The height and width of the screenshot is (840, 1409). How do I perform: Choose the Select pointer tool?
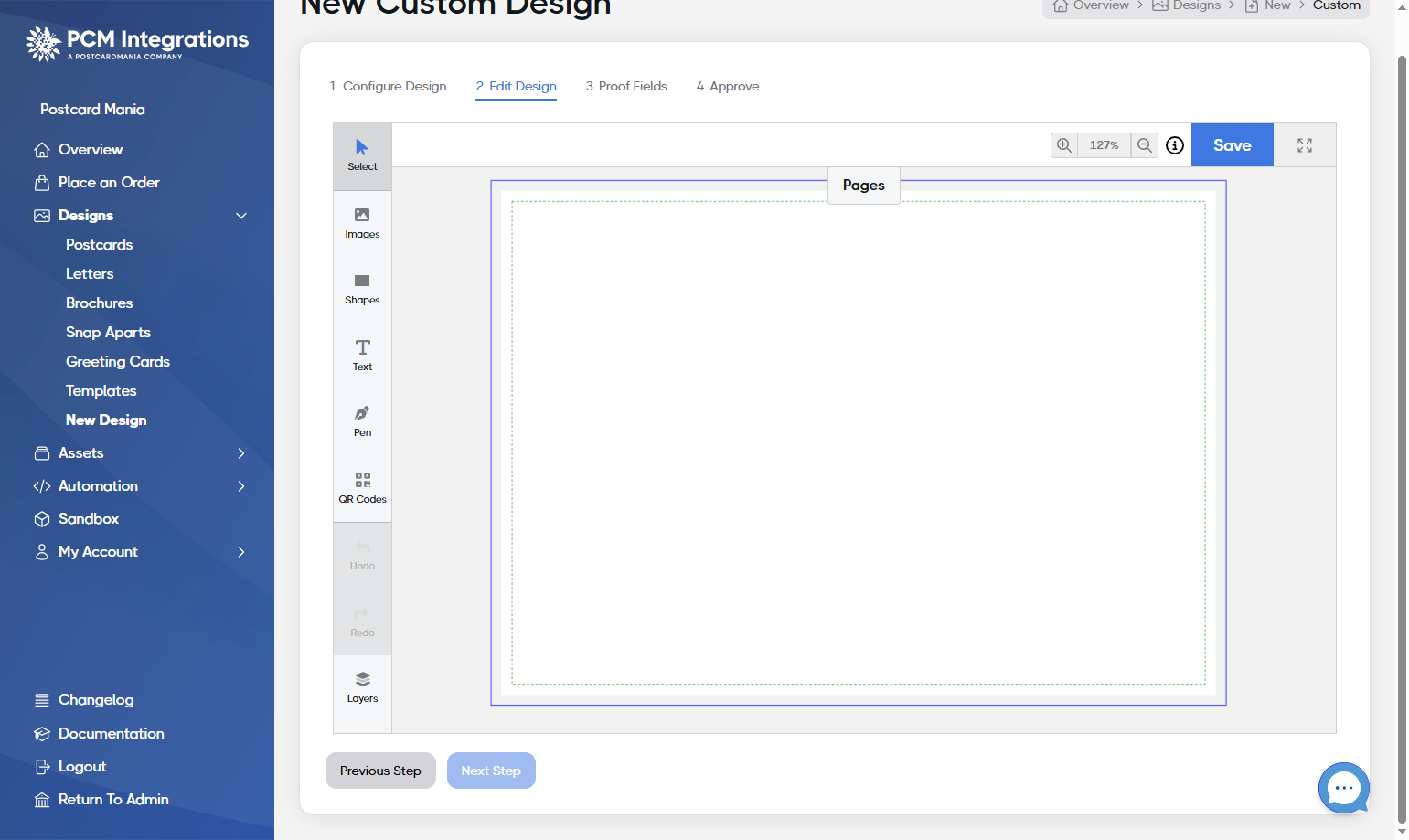point(362,156)
